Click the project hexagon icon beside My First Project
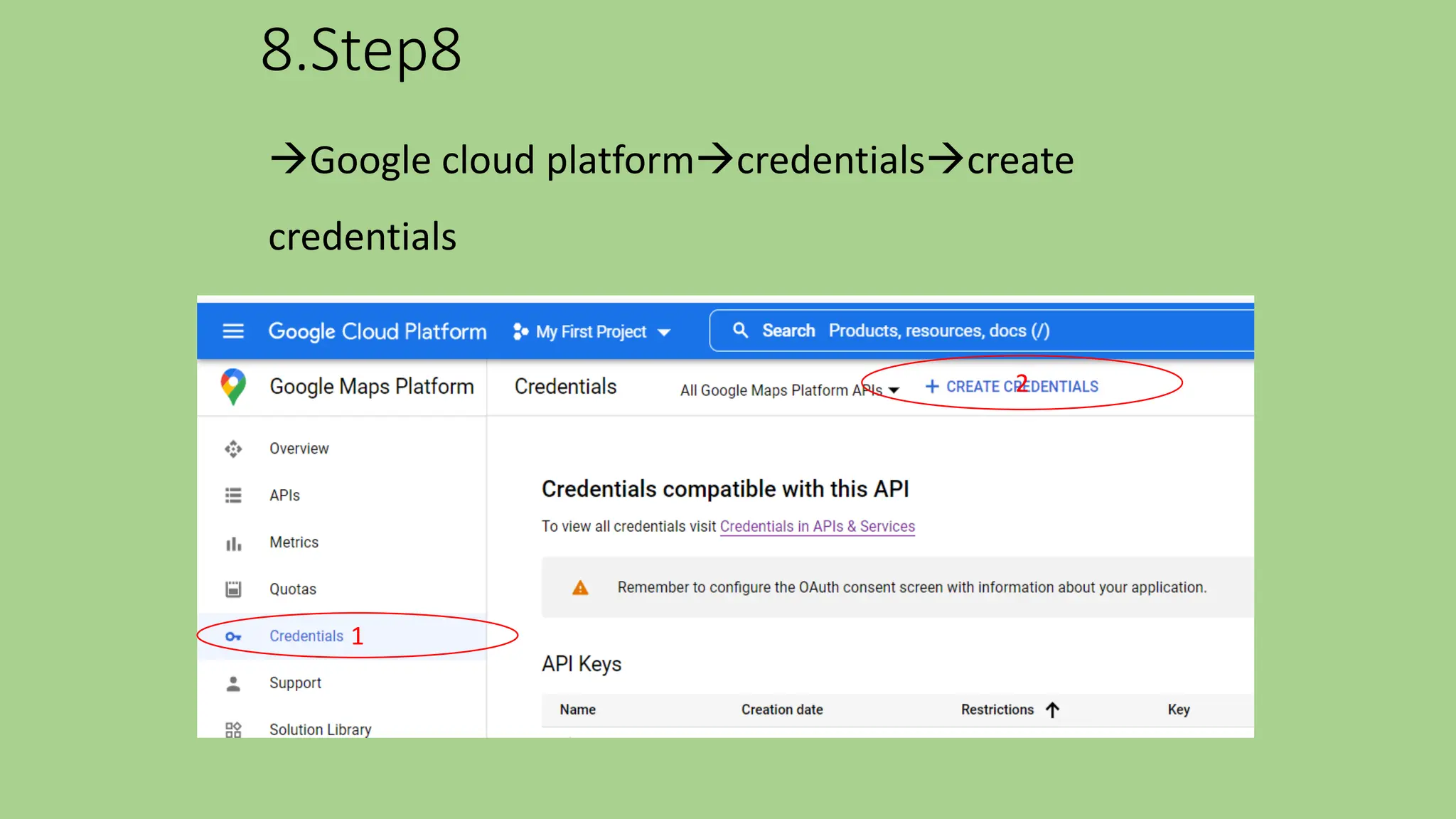Image resolution: width=1456 pixels, height=819 pixels. (x=520, y=332)
